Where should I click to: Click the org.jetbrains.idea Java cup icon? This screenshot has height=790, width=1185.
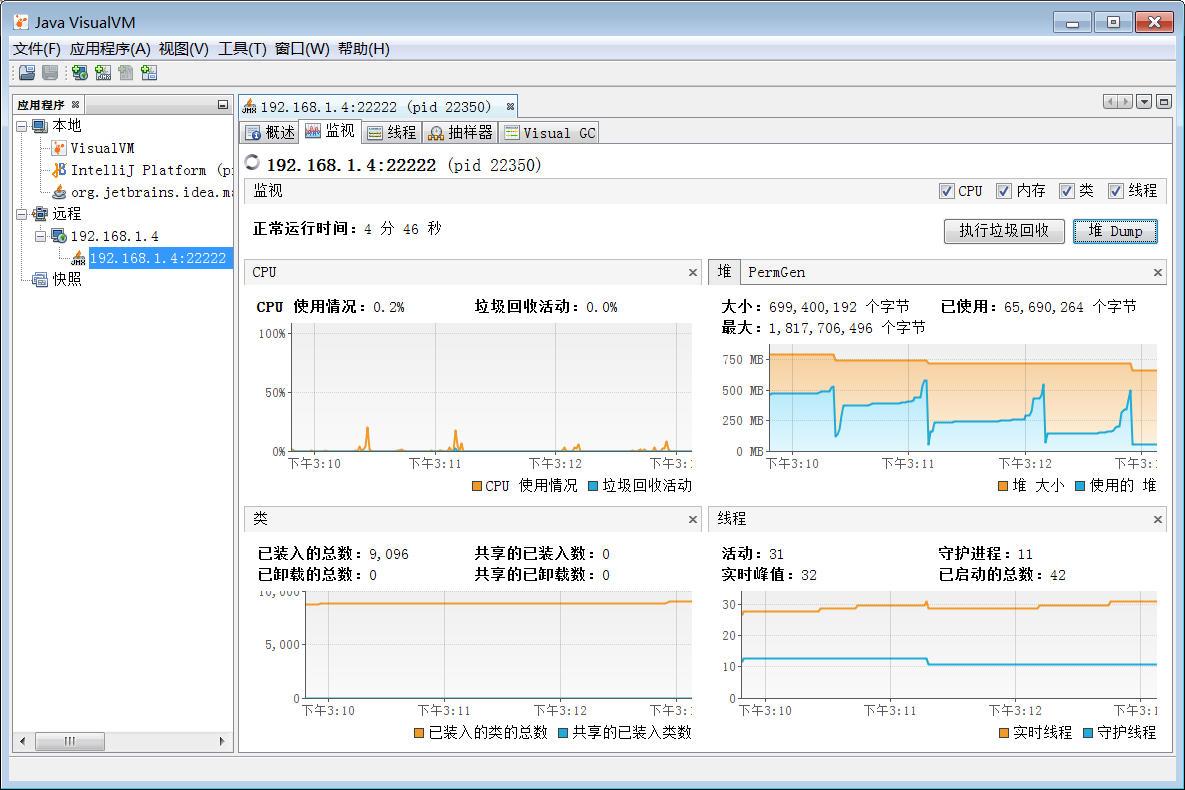59,192
